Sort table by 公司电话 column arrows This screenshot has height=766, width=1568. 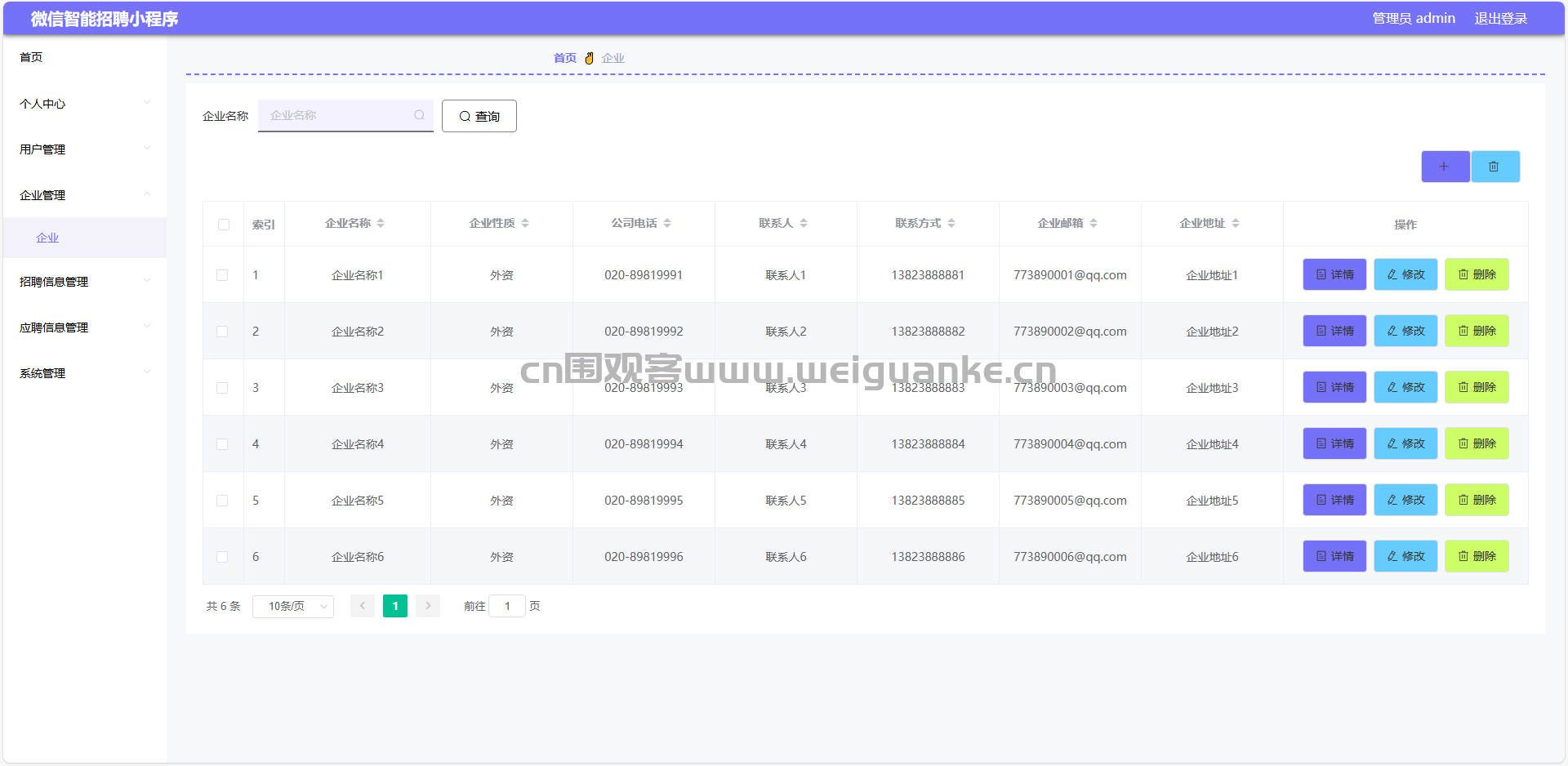tap(667, 223)
